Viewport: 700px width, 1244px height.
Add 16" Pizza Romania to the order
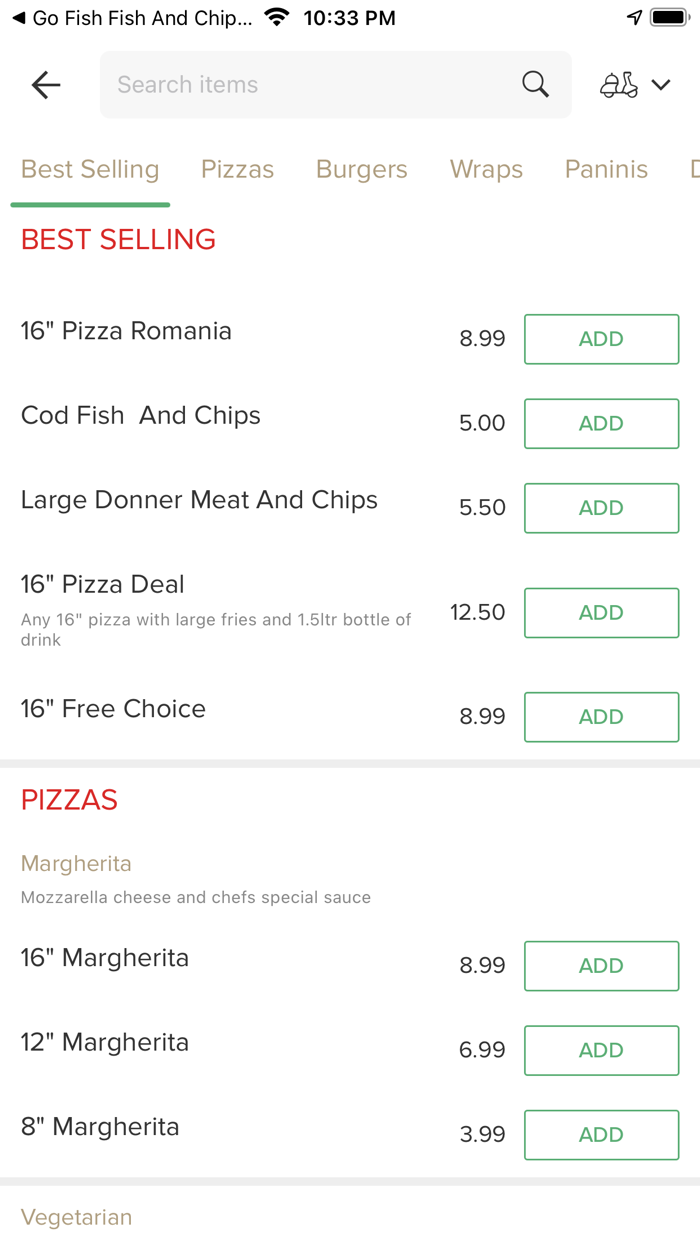(601, 339)
